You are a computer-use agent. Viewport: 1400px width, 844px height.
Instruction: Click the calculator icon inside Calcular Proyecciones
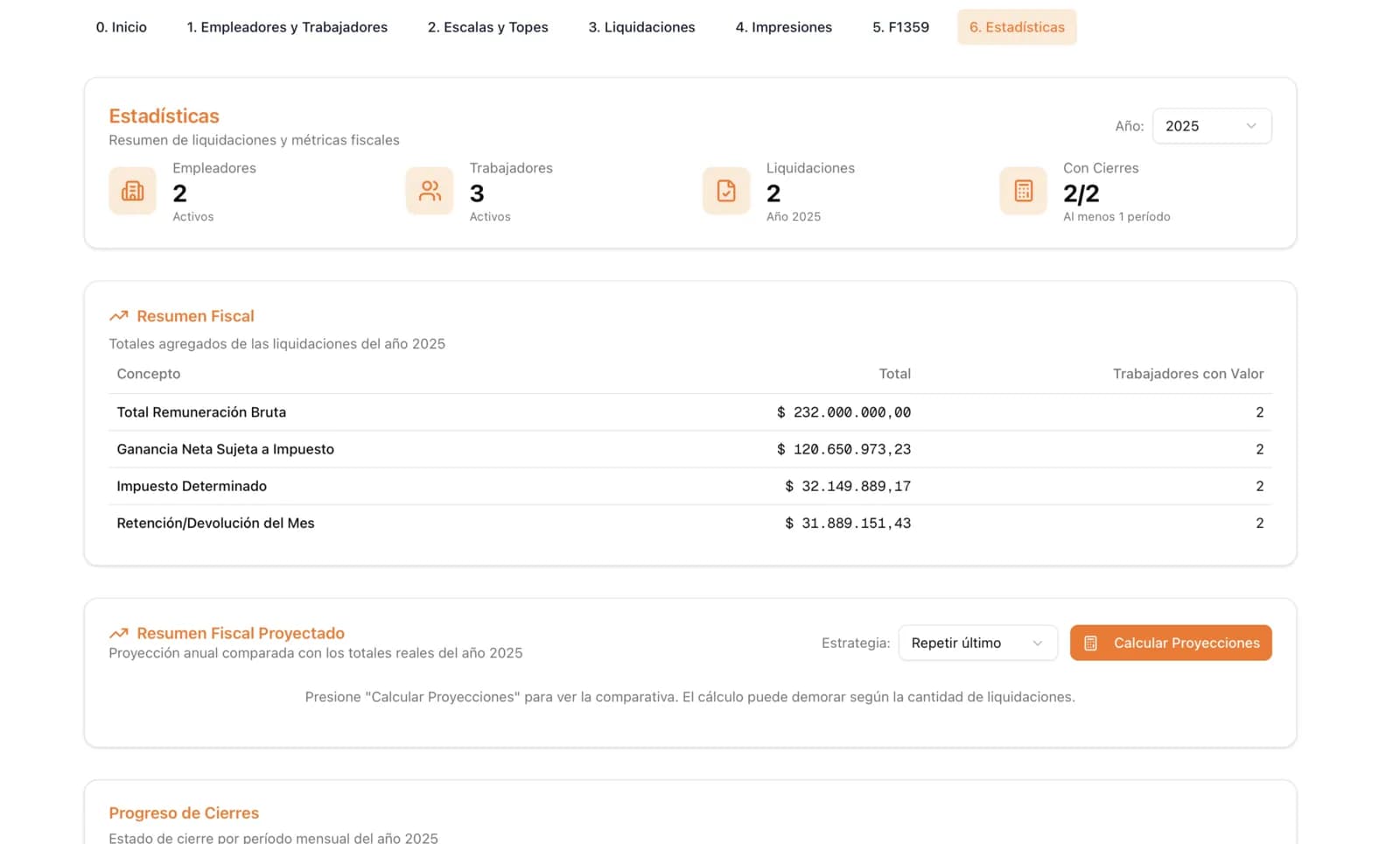[x=1090, y=643]
